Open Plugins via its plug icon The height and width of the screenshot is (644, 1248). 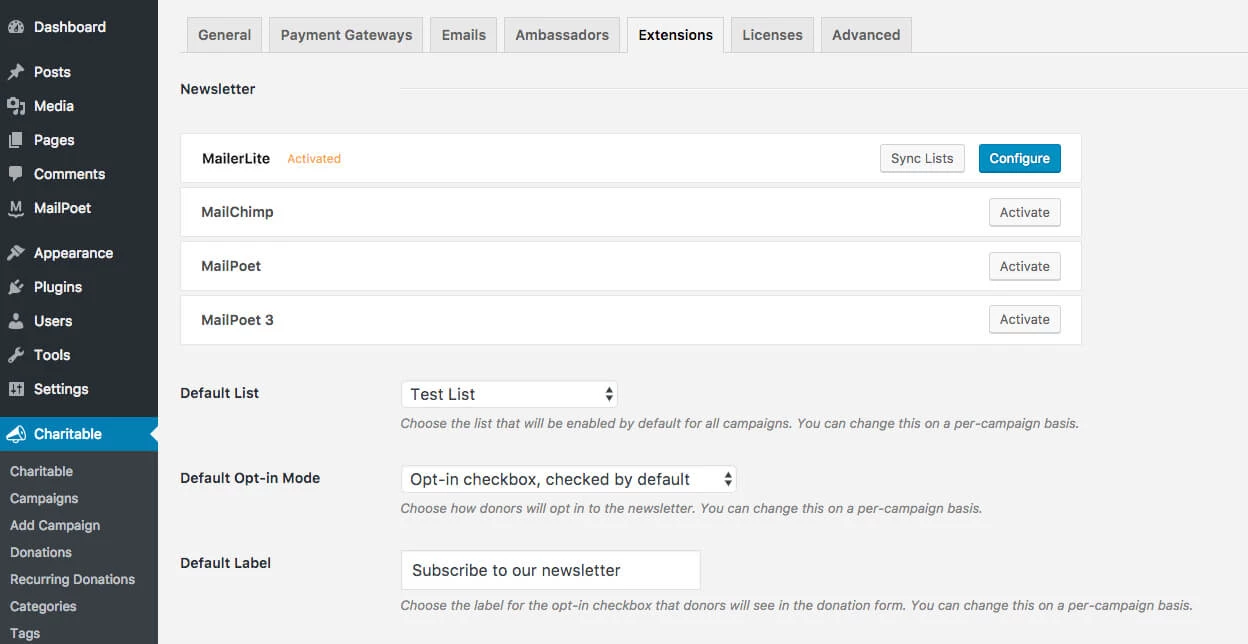pos(16,287)
